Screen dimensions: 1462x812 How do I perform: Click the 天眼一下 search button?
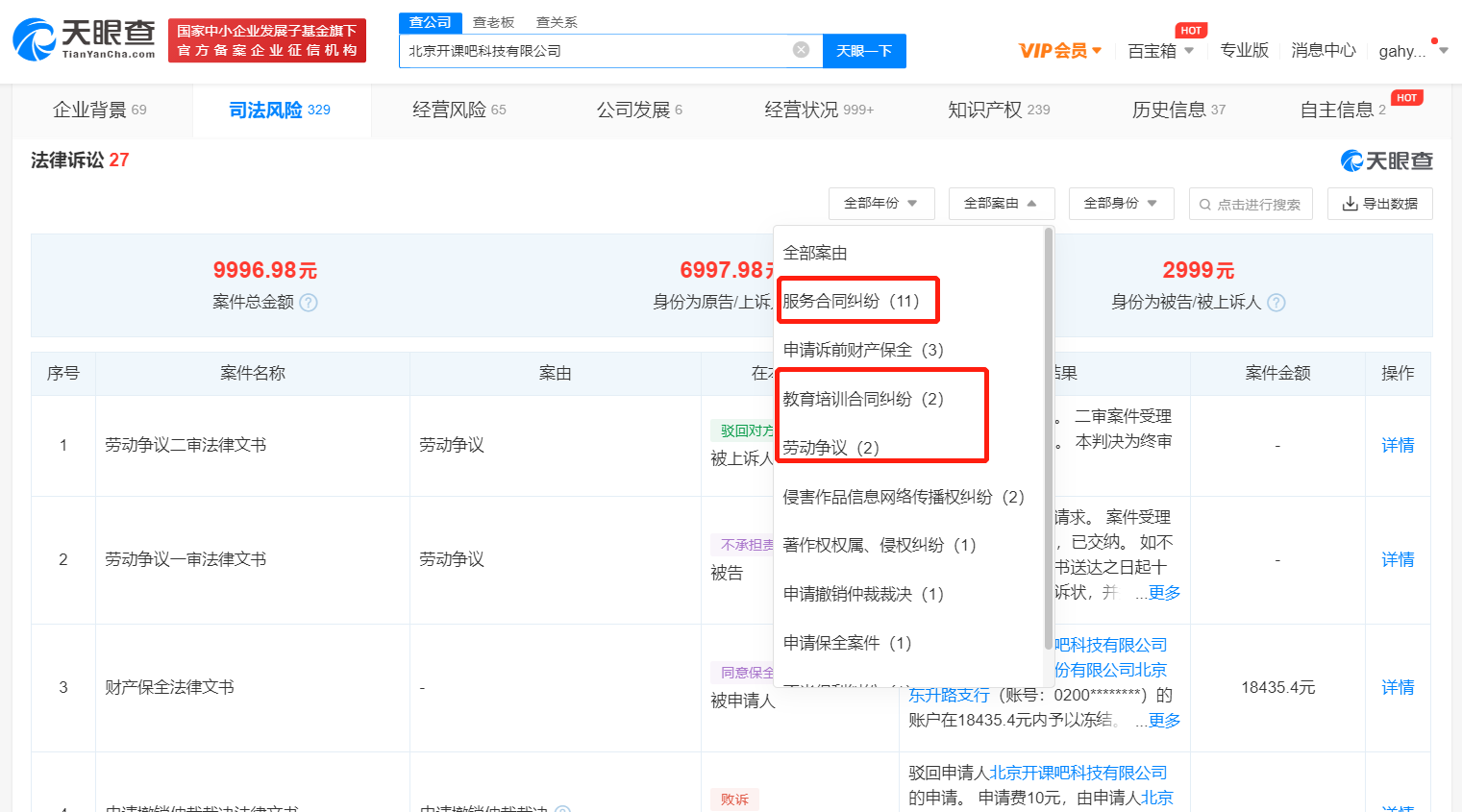pos(864,51)
